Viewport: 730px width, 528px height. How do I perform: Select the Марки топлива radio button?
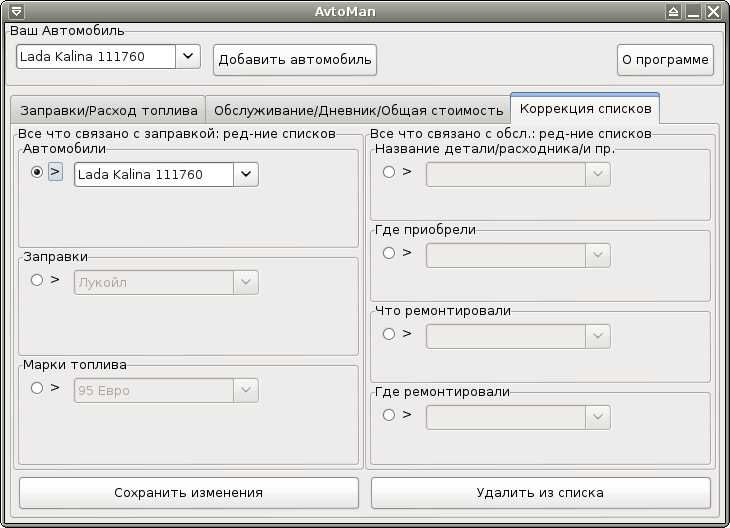coord(37,387)
